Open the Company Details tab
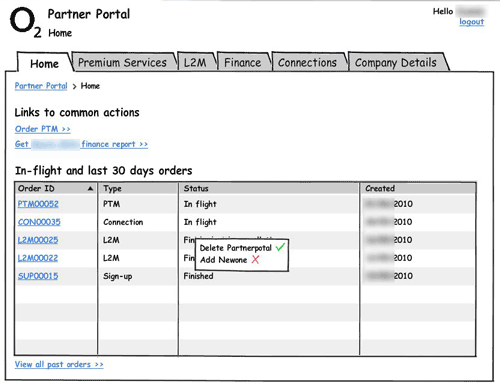This screenshot has height=386, width=500. click(x=396, y=62)
